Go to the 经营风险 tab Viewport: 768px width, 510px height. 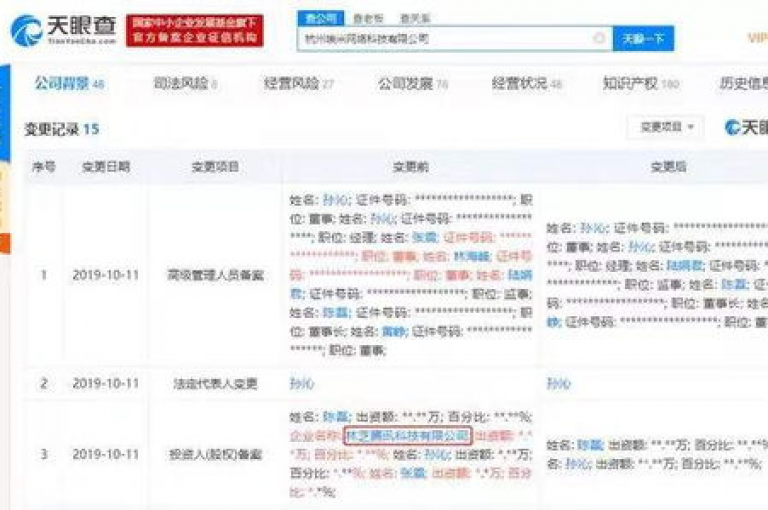298,84
